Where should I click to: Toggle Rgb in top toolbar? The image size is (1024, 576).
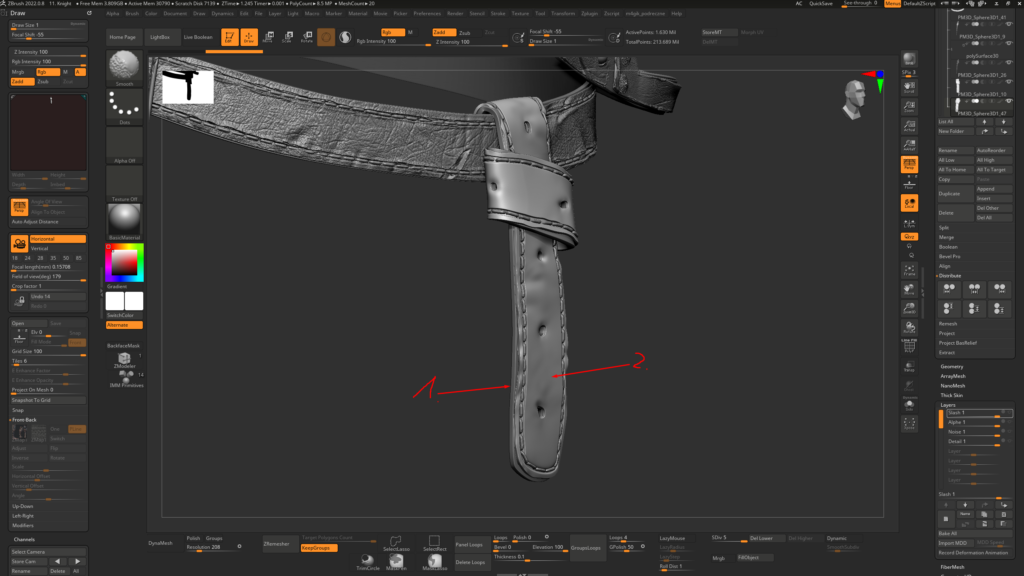(392, 32)
